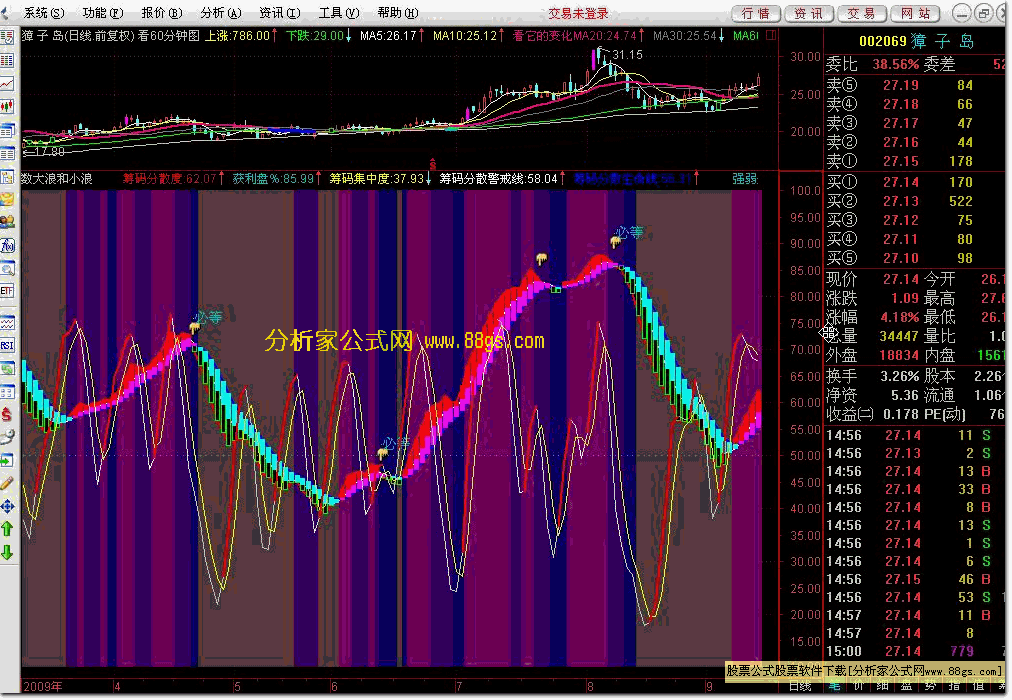
Task: Click the green down arrow icon
Action: [7, 552]
